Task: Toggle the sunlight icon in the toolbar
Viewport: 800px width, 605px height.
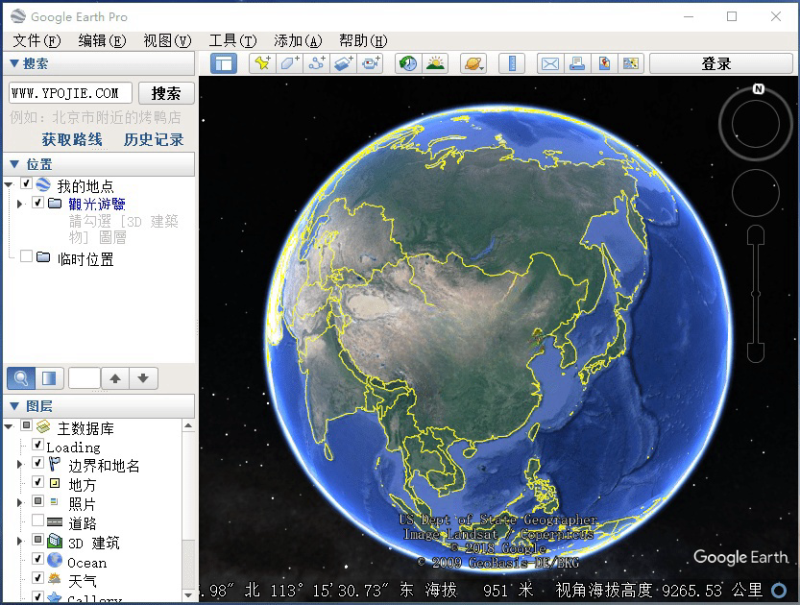Action: (435, 64)
